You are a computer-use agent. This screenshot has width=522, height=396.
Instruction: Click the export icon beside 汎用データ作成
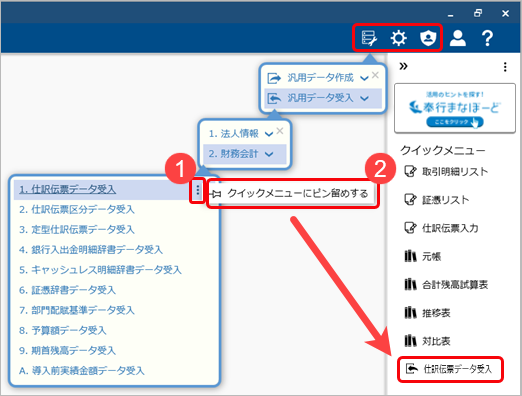tap(274, 78)
